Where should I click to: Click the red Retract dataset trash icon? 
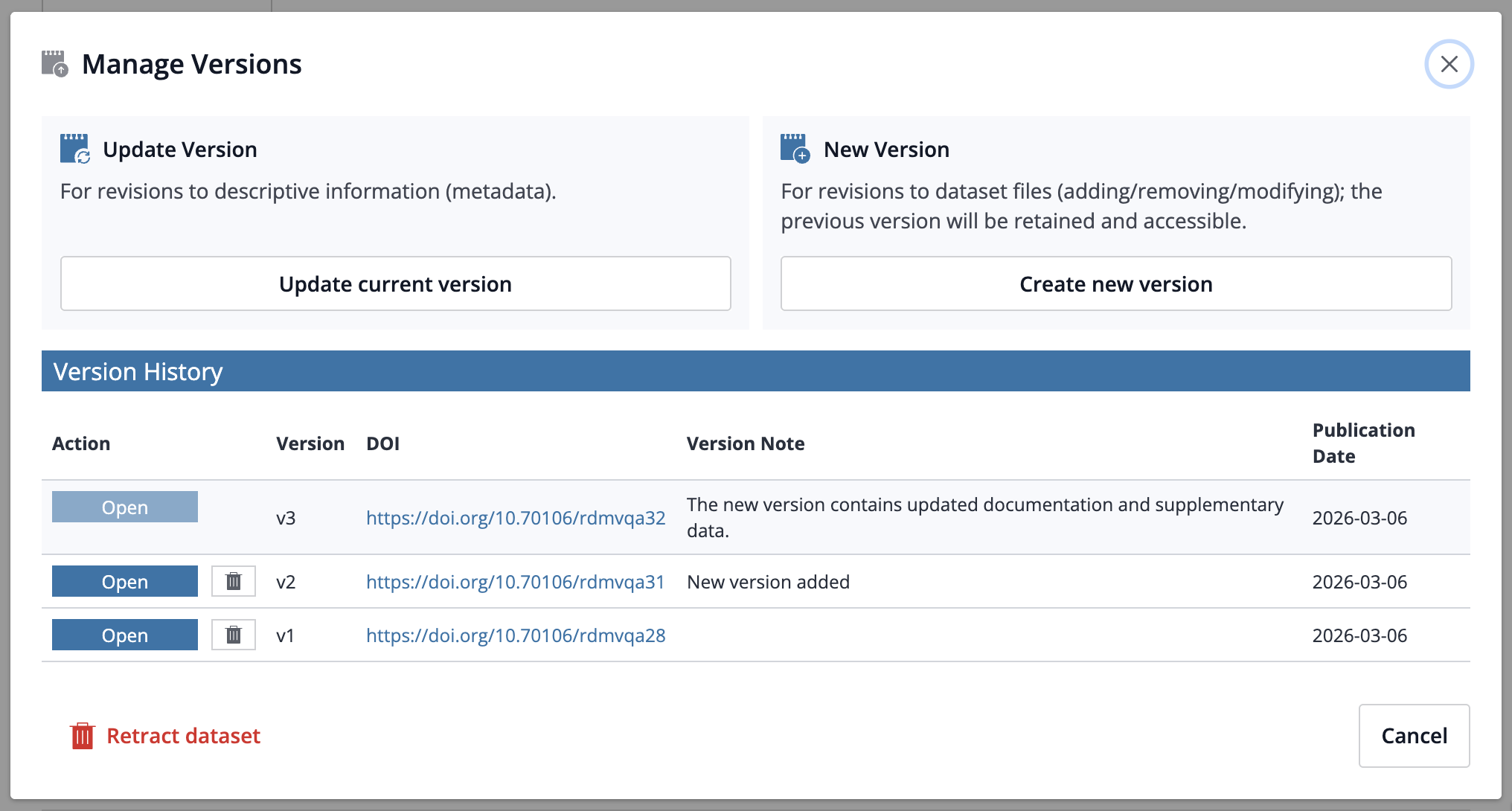[82, 736]
